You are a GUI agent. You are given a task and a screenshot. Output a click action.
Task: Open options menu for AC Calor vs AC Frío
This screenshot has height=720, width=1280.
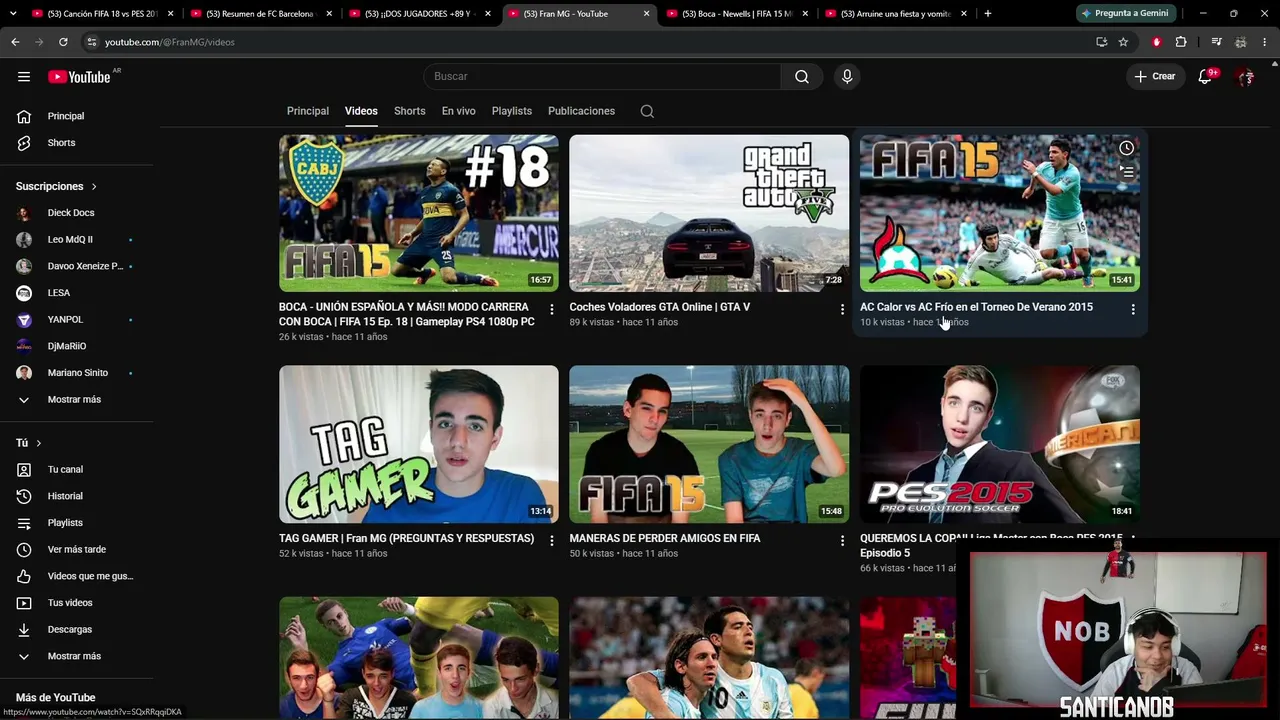pyautogui.click(x=1133, y=310)
